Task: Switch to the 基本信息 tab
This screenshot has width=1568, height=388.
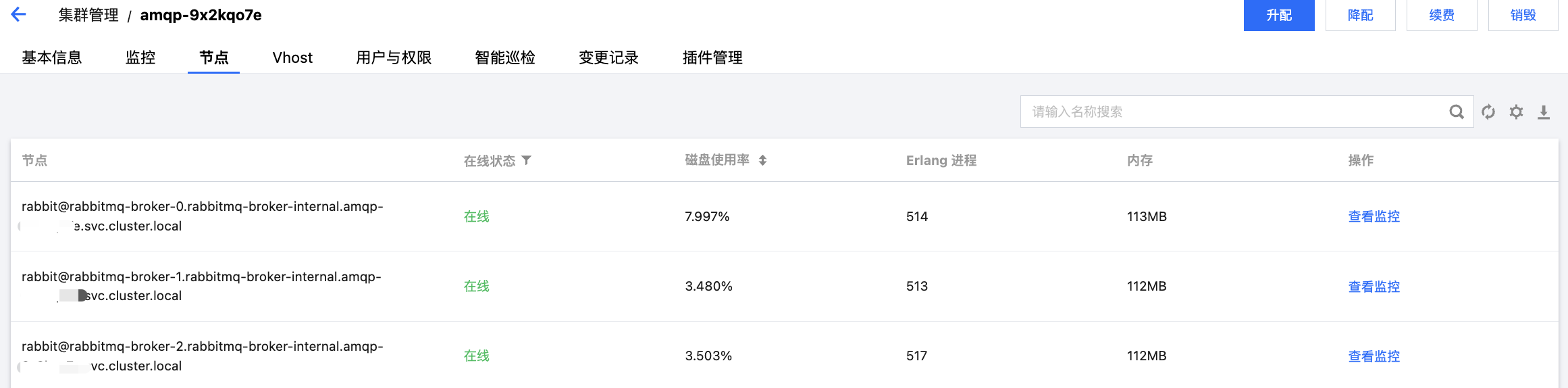Action: tap(52, 57)
